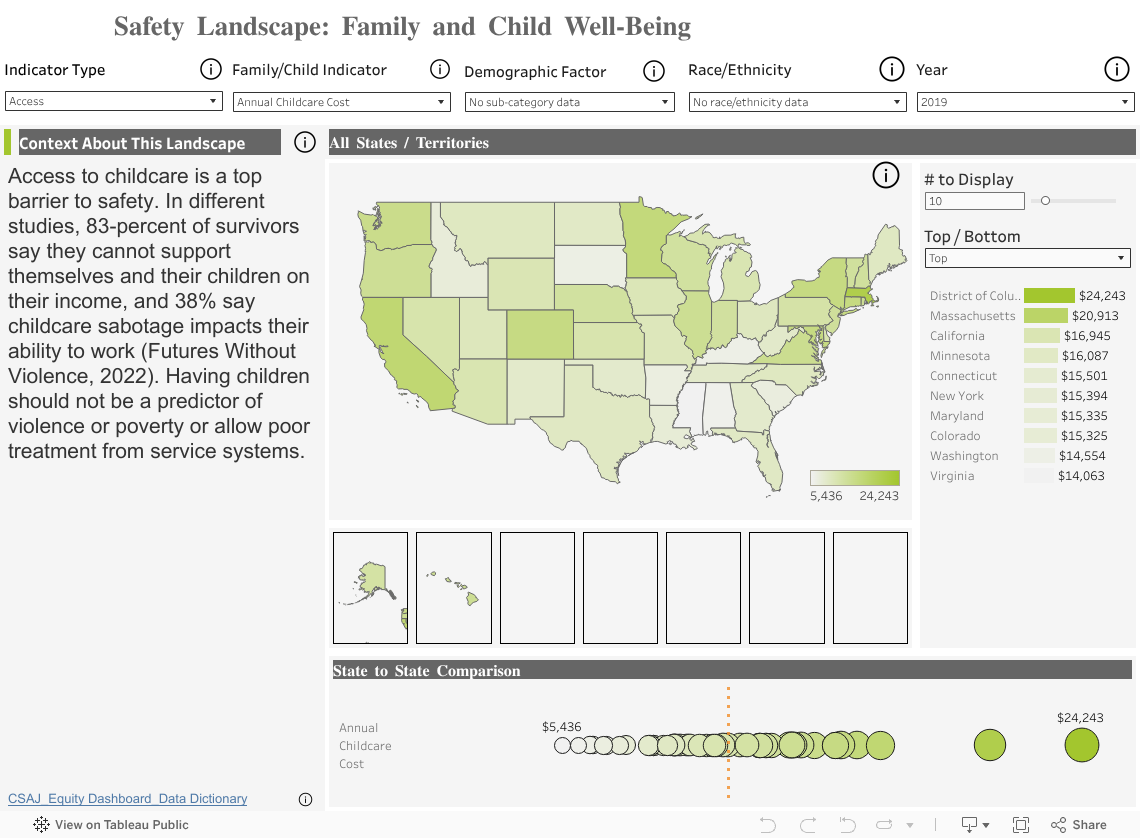Image resolution: width=1140 pixels, height=838 pixels.
Task: Click the info icon on the map panel
Action: (885, 175)
